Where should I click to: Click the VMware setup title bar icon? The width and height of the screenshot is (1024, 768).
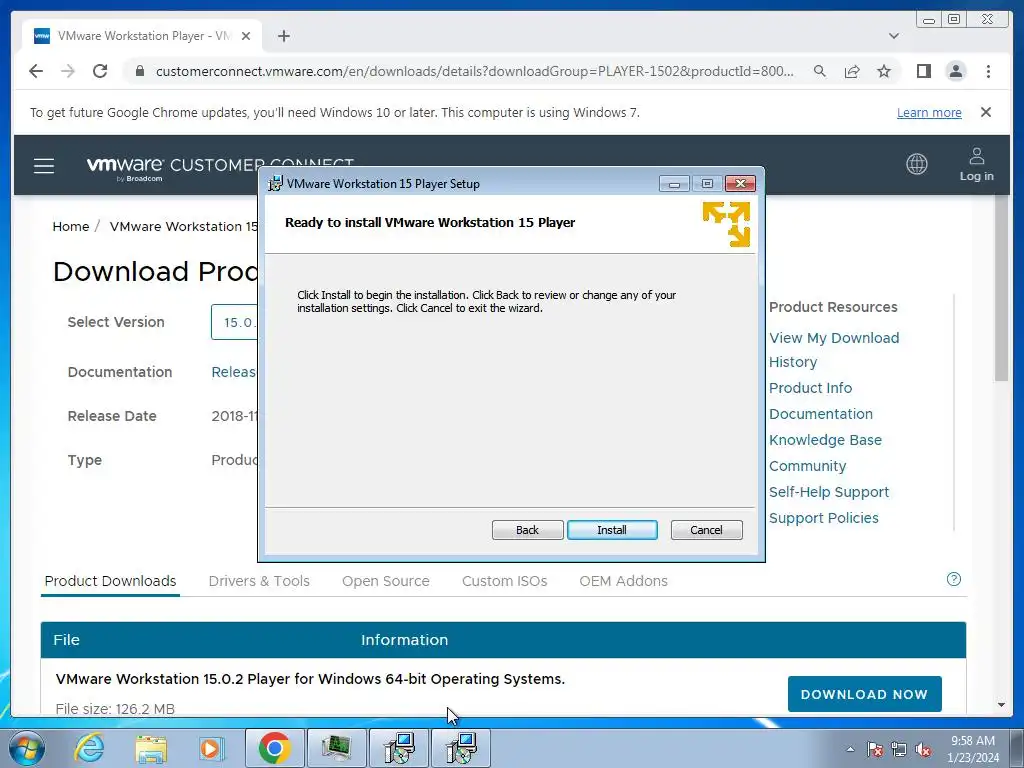coord(276,184)
